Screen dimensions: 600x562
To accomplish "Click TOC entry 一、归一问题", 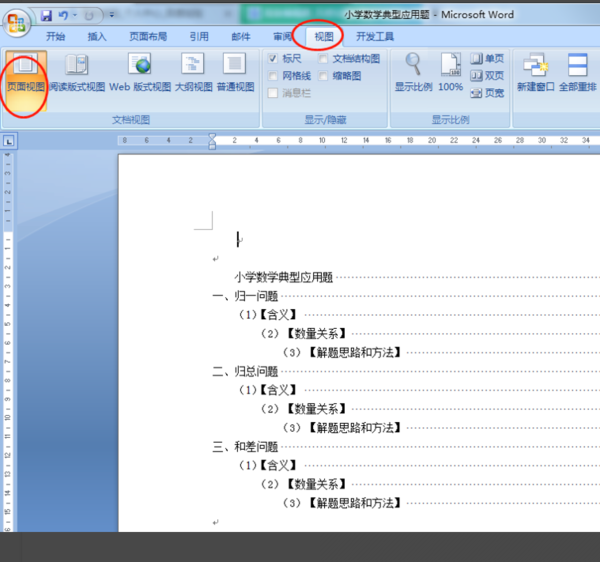I will (x=245, y=296).
